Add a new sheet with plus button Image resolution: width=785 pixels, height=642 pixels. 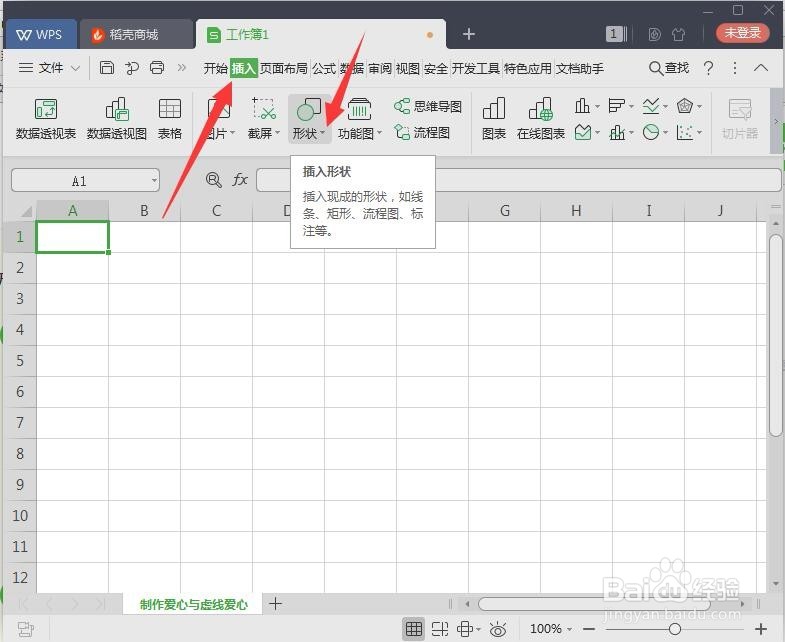tap(275, 603)
